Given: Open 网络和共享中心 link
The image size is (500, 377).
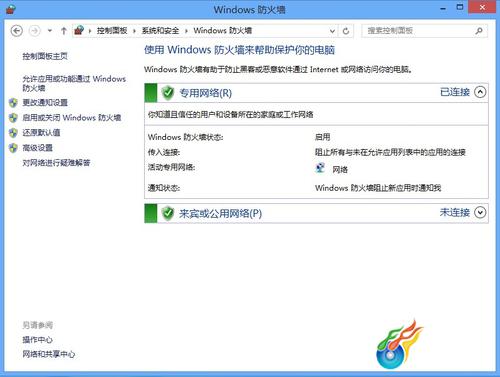Looking at the screenshot, I should 49,354.
